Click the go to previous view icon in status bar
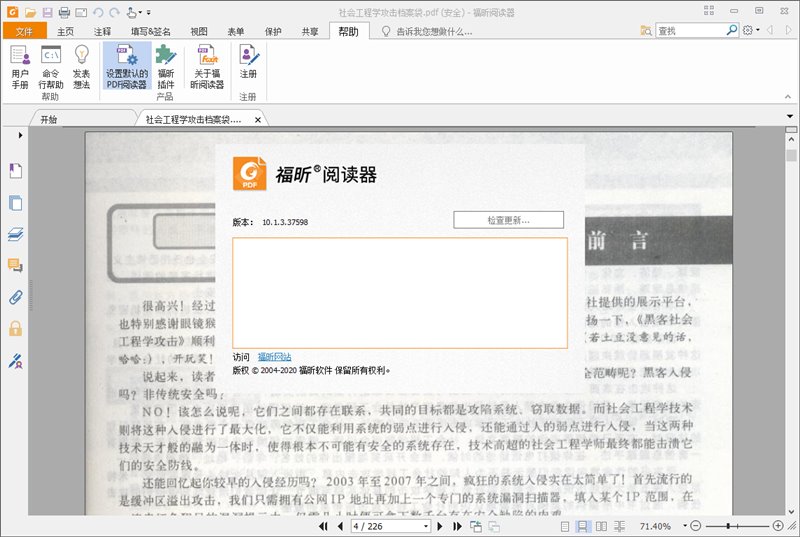 coord(476,526)
